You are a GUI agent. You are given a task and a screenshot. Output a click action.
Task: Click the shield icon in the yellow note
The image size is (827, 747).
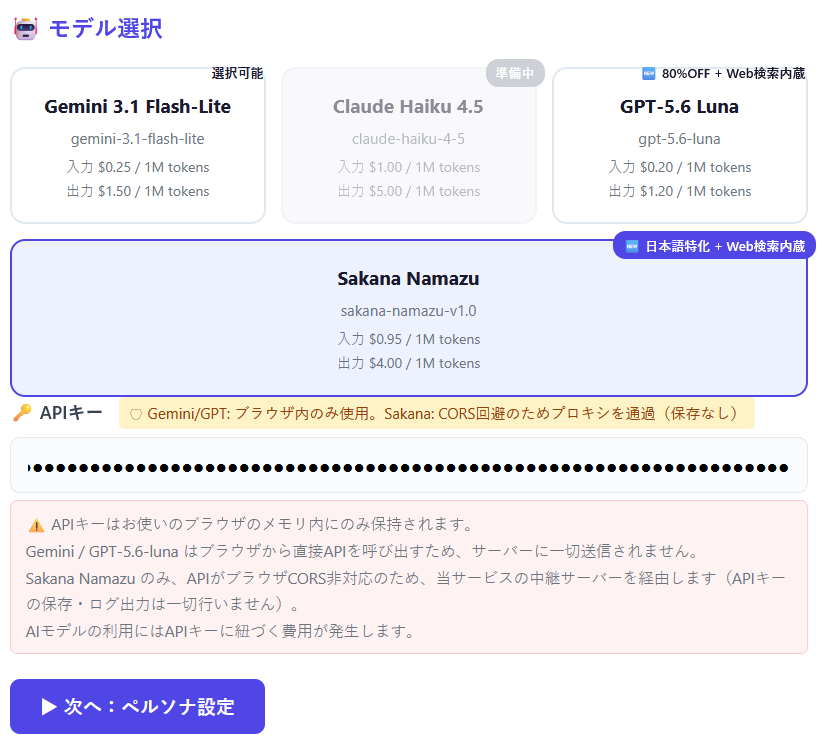tap(136, 415)
